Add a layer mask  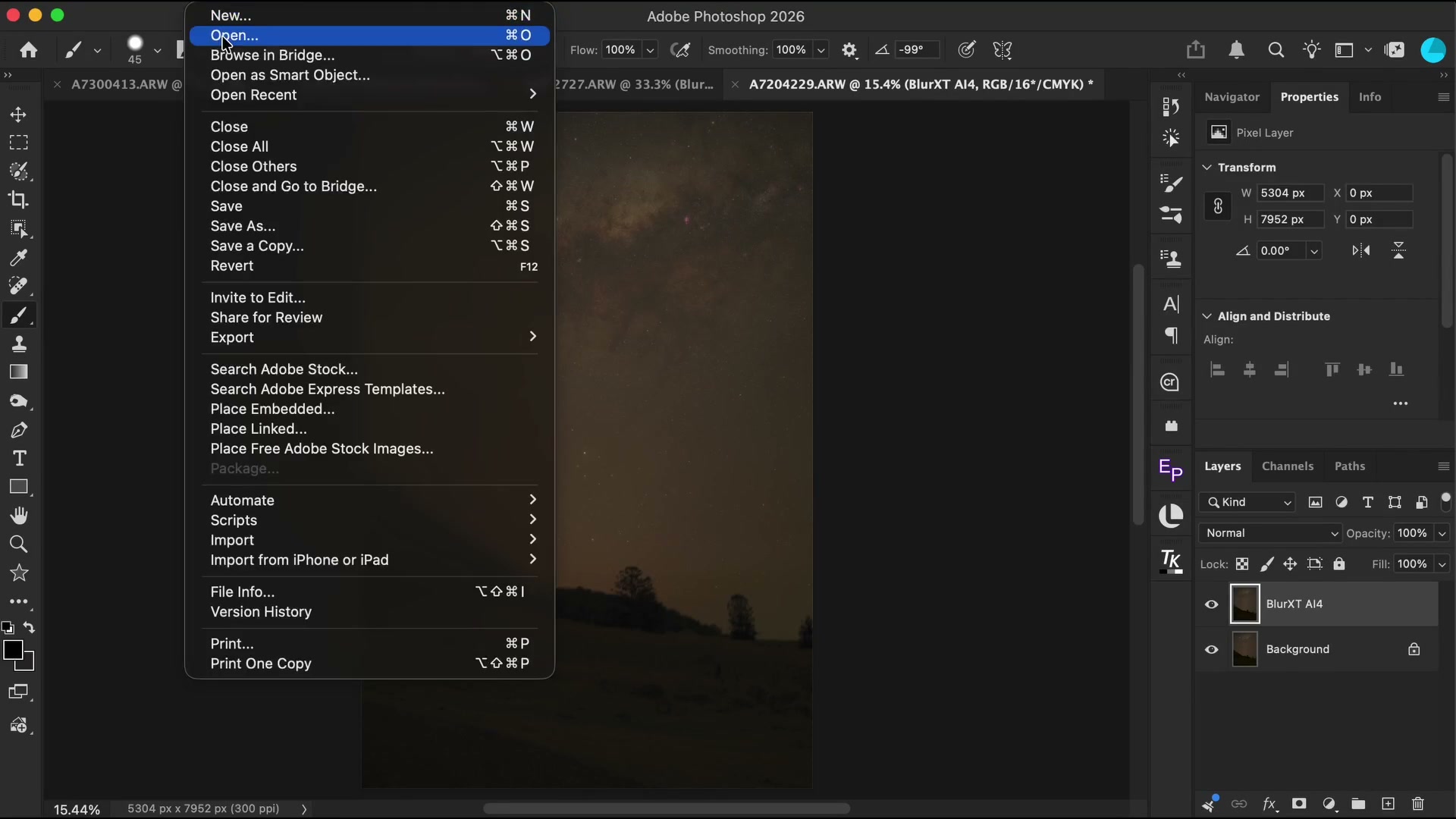click(1299, 804)
